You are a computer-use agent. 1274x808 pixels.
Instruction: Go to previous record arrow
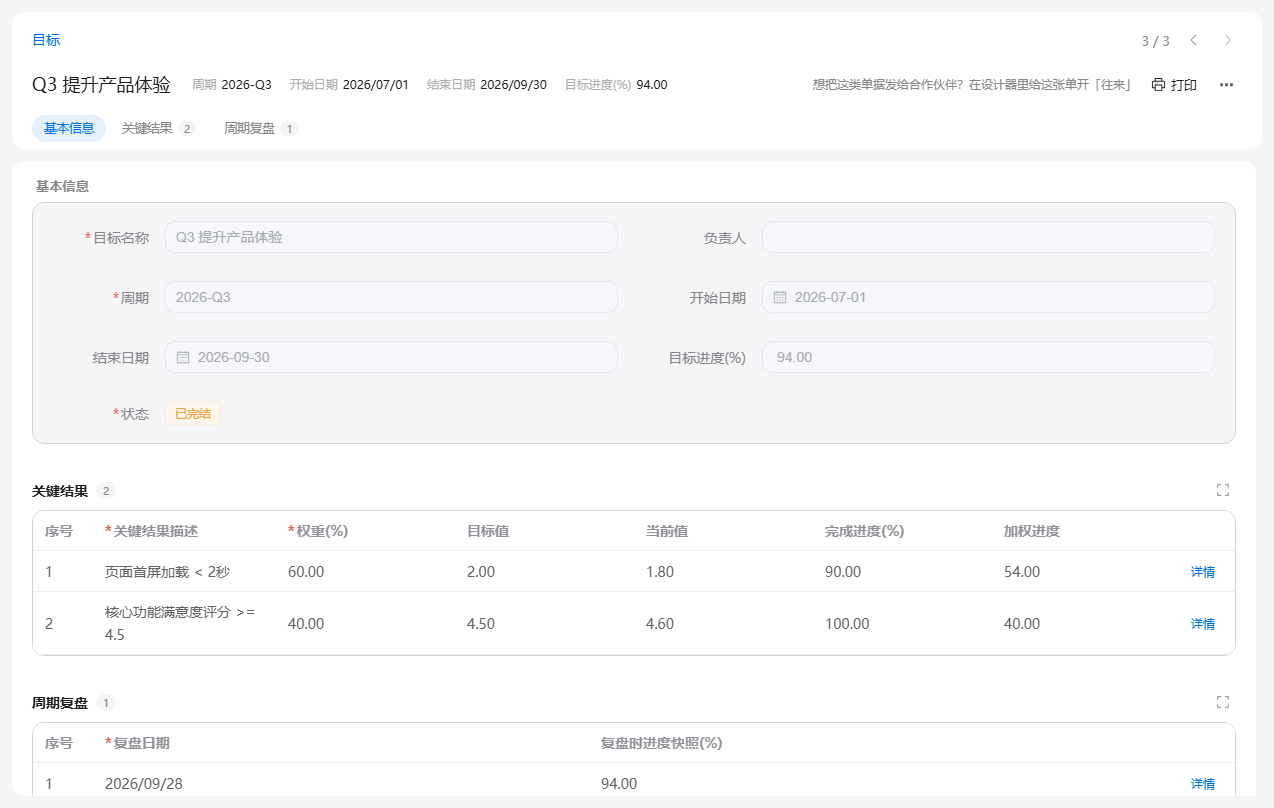(1193, 40)
